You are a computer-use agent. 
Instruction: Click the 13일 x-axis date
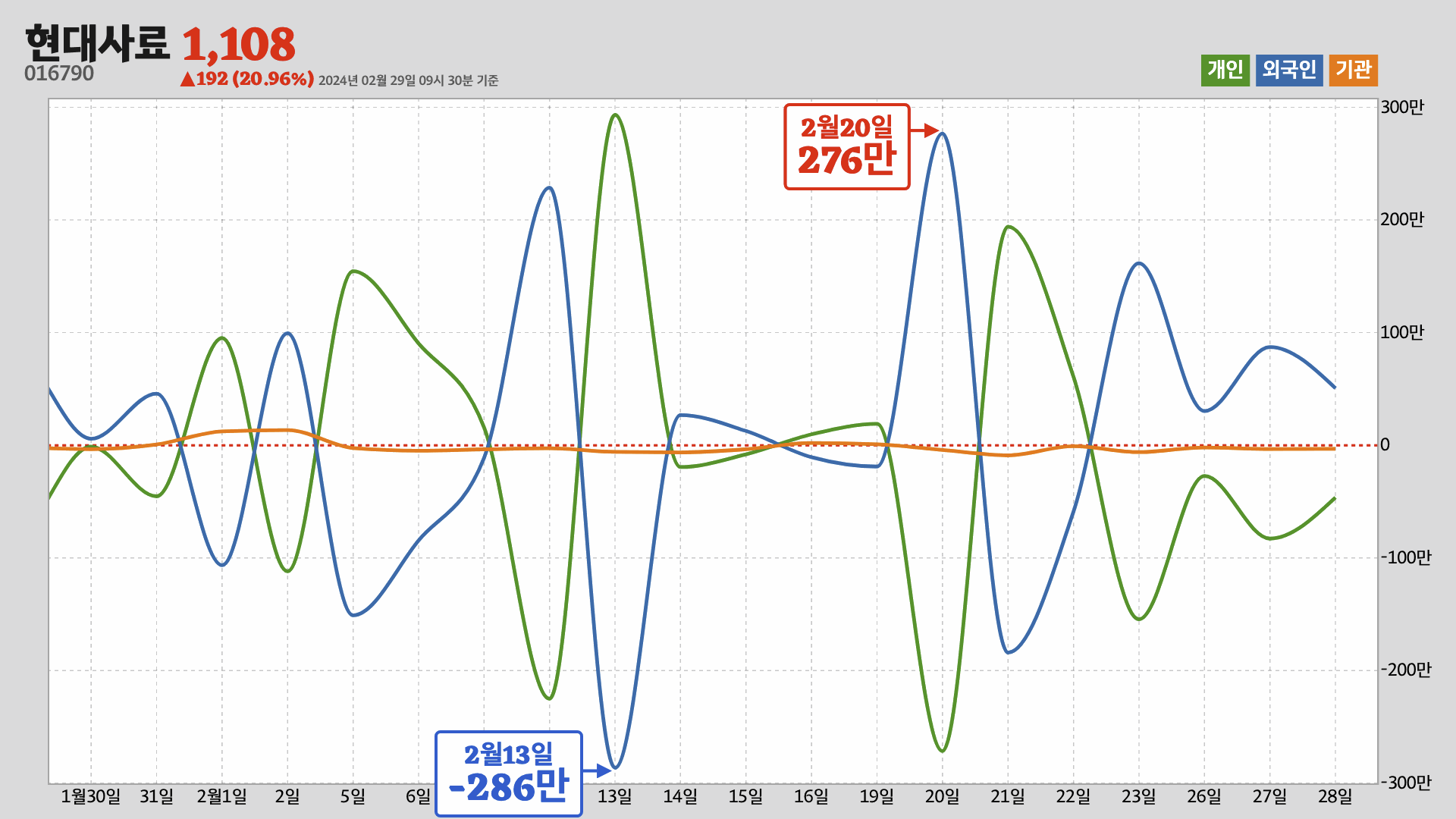(x=615, y=796)
